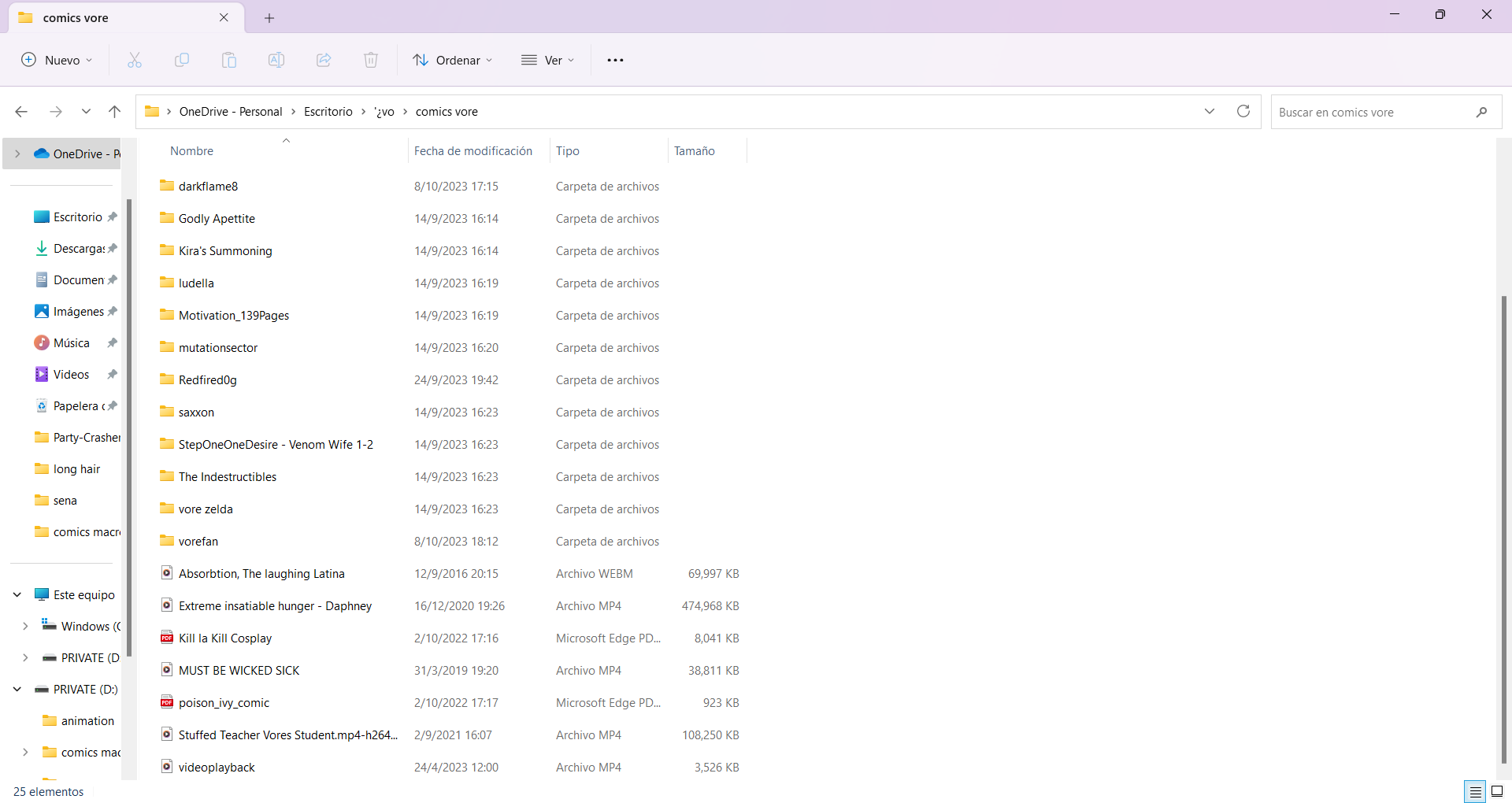Click the MUST BE WICKED SICK video icon

coord(167,670)
